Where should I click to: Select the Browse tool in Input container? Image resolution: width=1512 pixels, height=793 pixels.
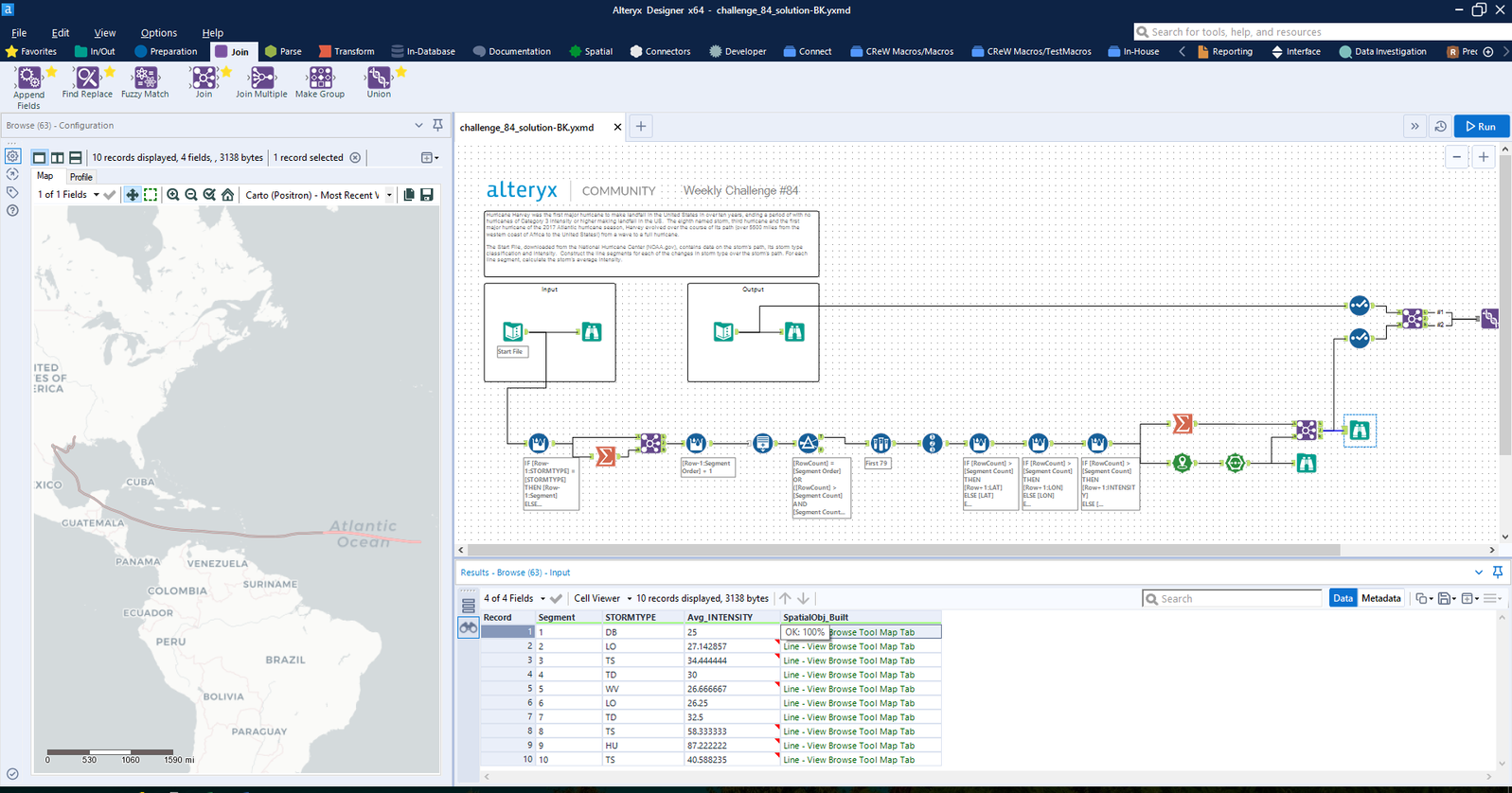(x=592, y=331)
